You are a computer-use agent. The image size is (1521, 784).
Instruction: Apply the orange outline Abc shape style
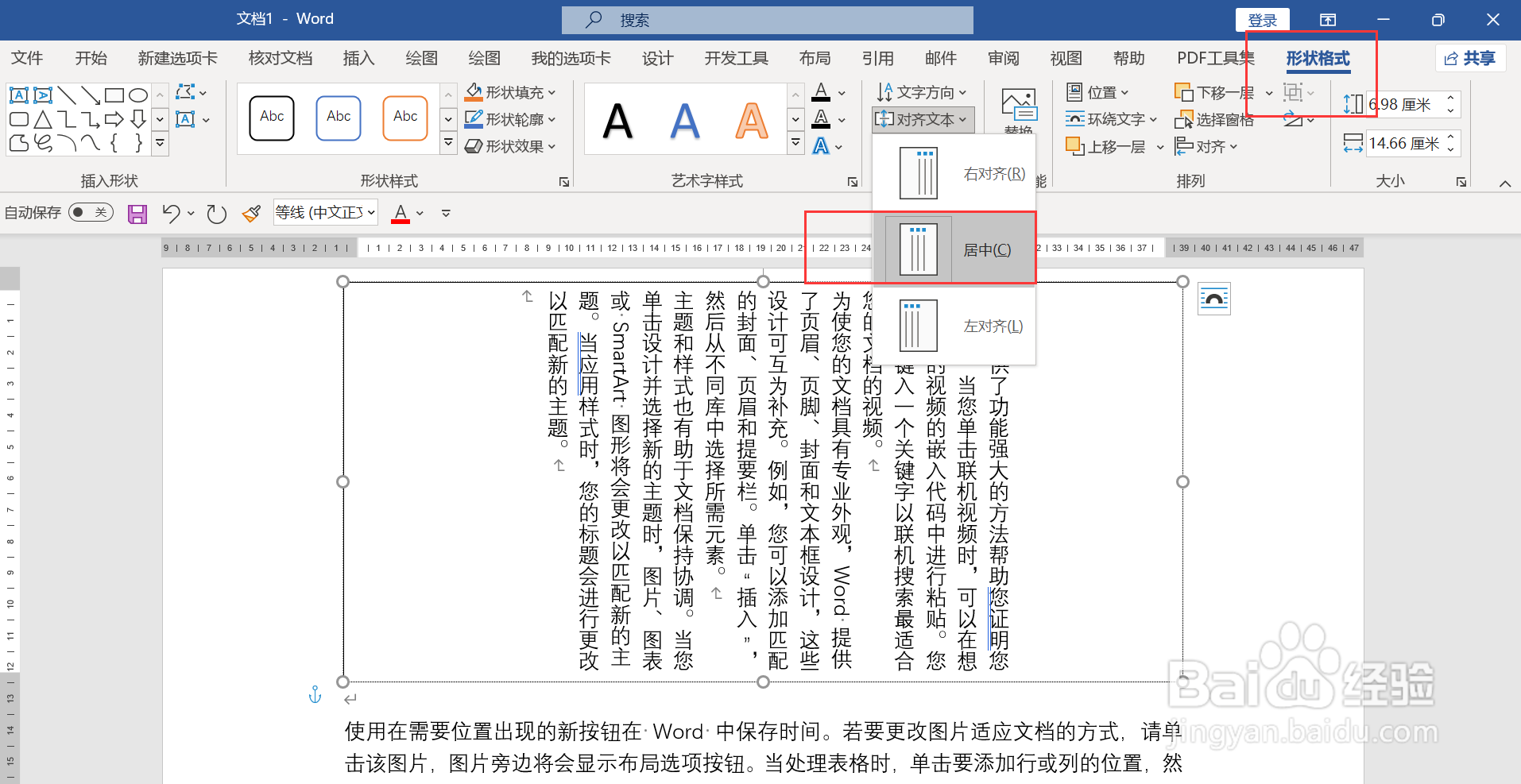[405, 118]
